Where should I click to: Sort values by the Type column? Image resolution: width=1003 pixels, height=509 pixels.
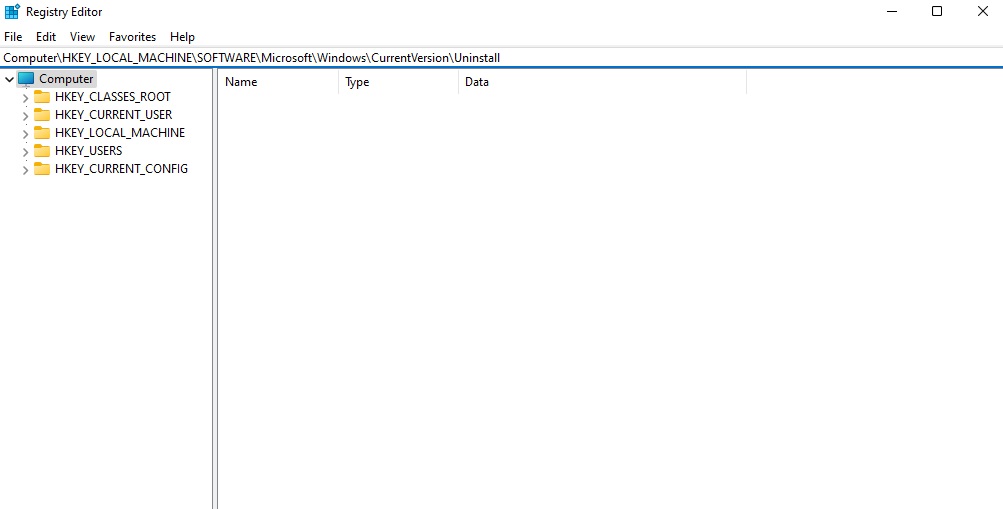pos(398,82)
